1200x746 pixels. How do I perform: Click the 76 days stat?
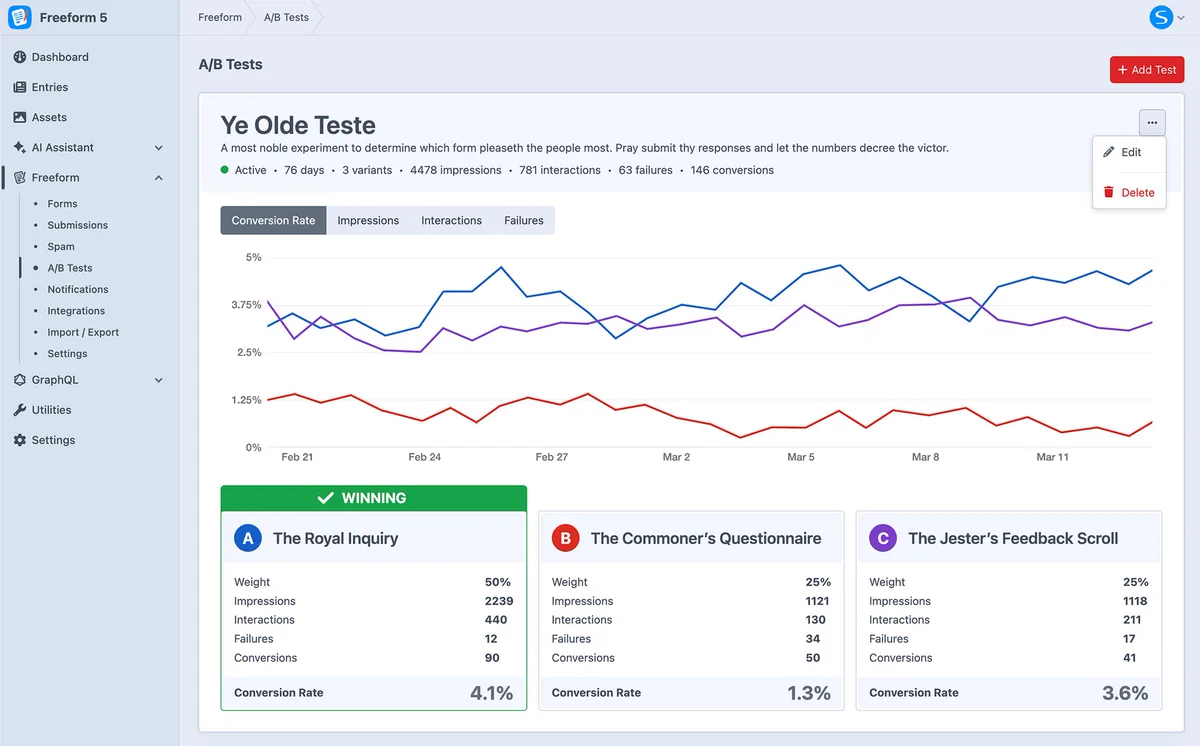point(304,170)
